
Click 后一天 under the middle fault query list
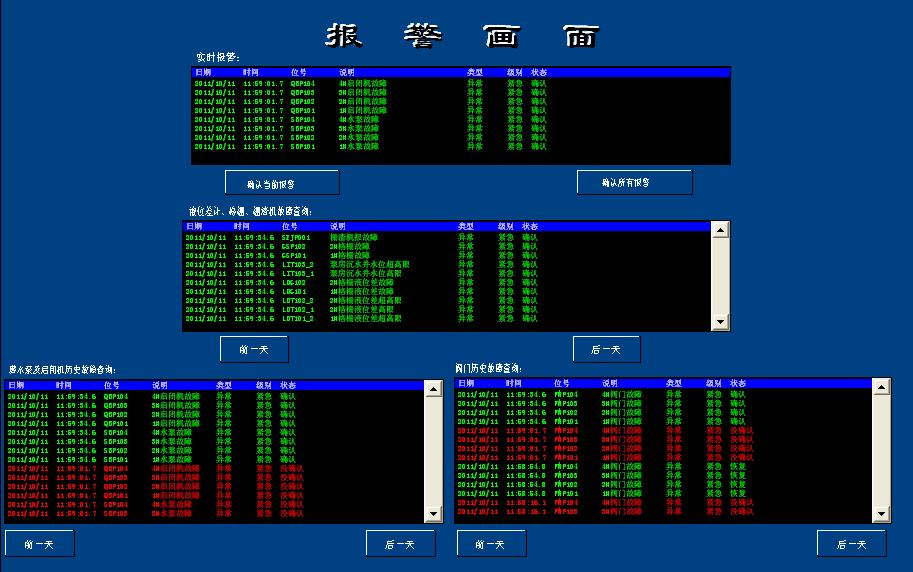(x=606, y=349)
